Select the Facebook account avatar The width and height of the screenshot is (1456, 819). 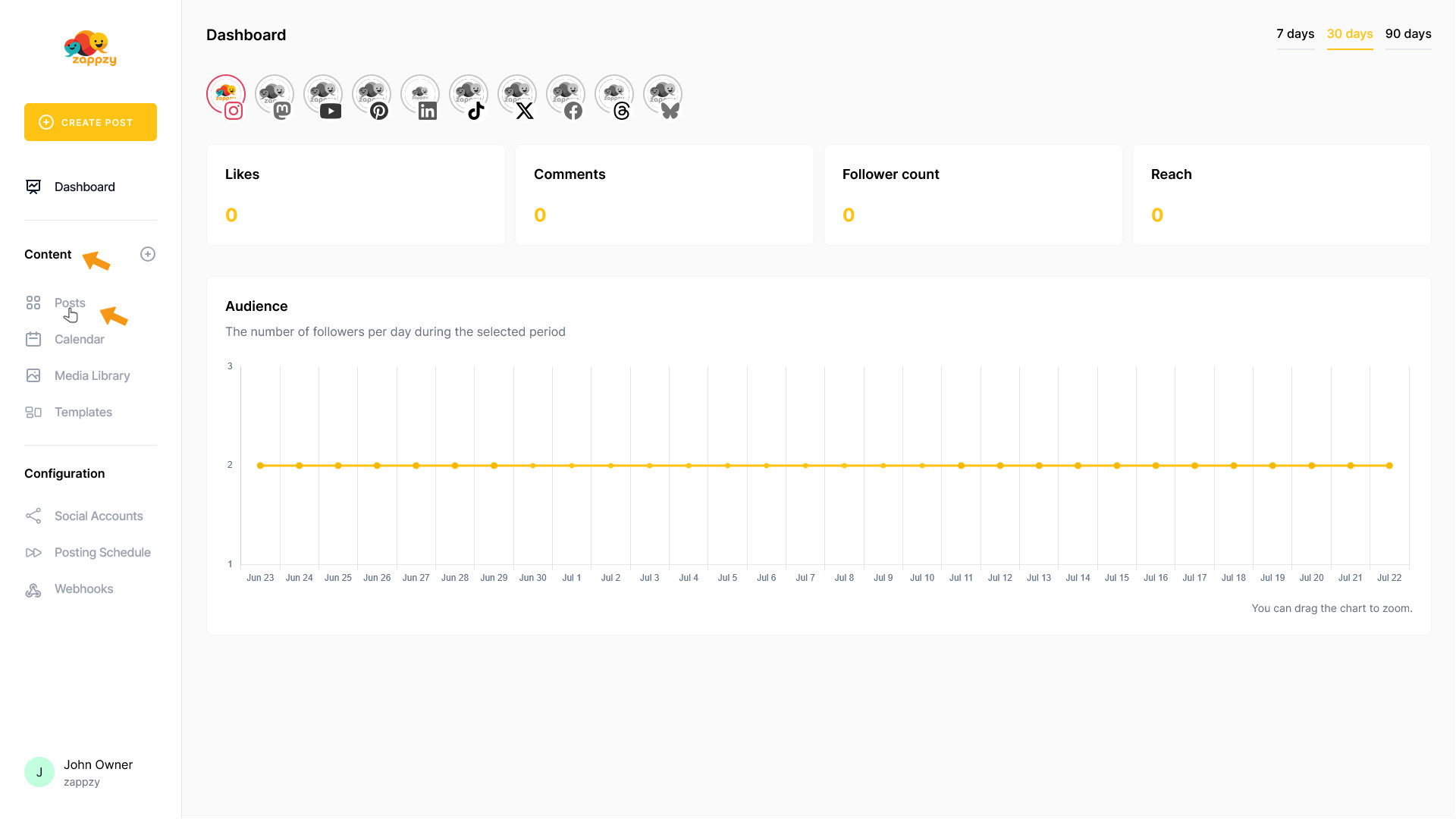click(566, 95)
